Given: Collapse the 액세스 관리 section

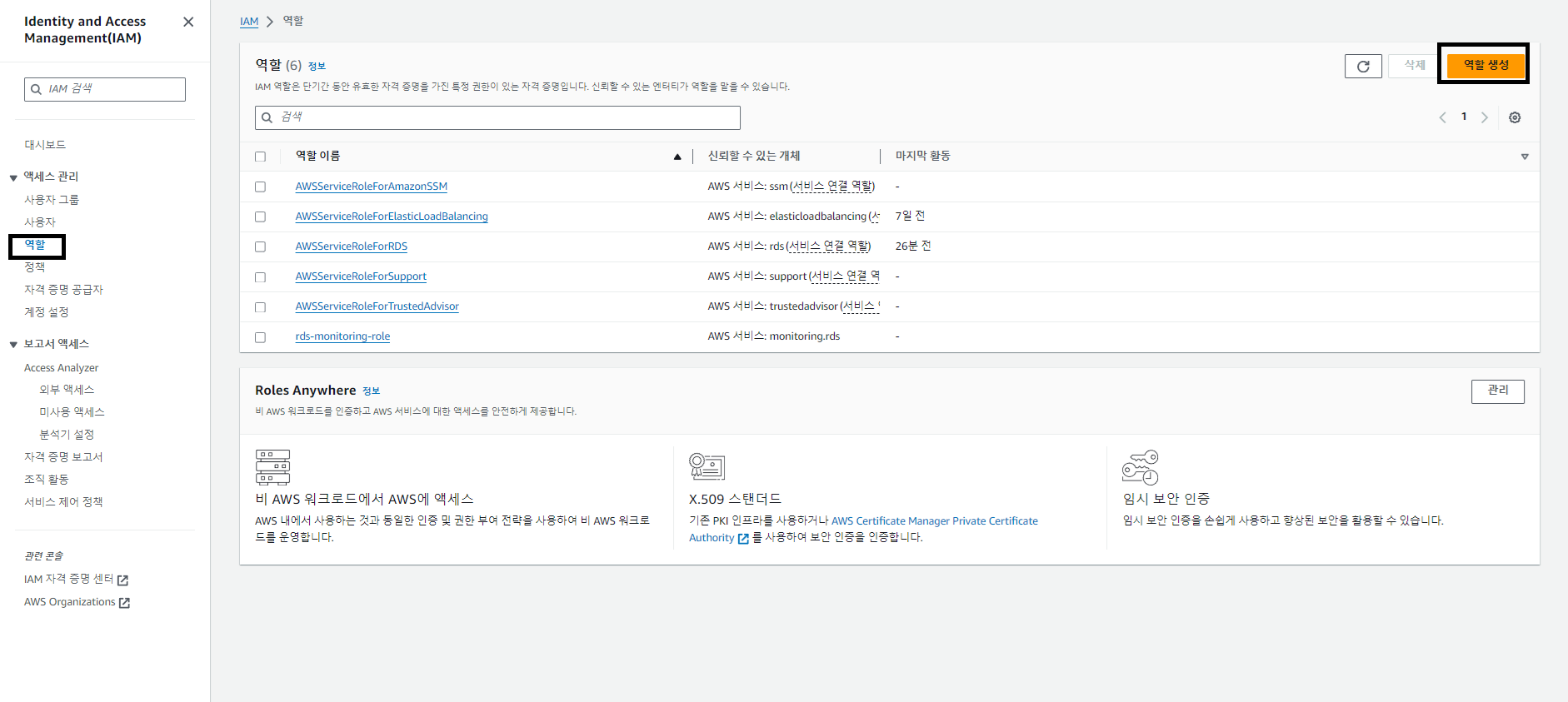Looking at the screenshot, I should [x=13, y=177].
